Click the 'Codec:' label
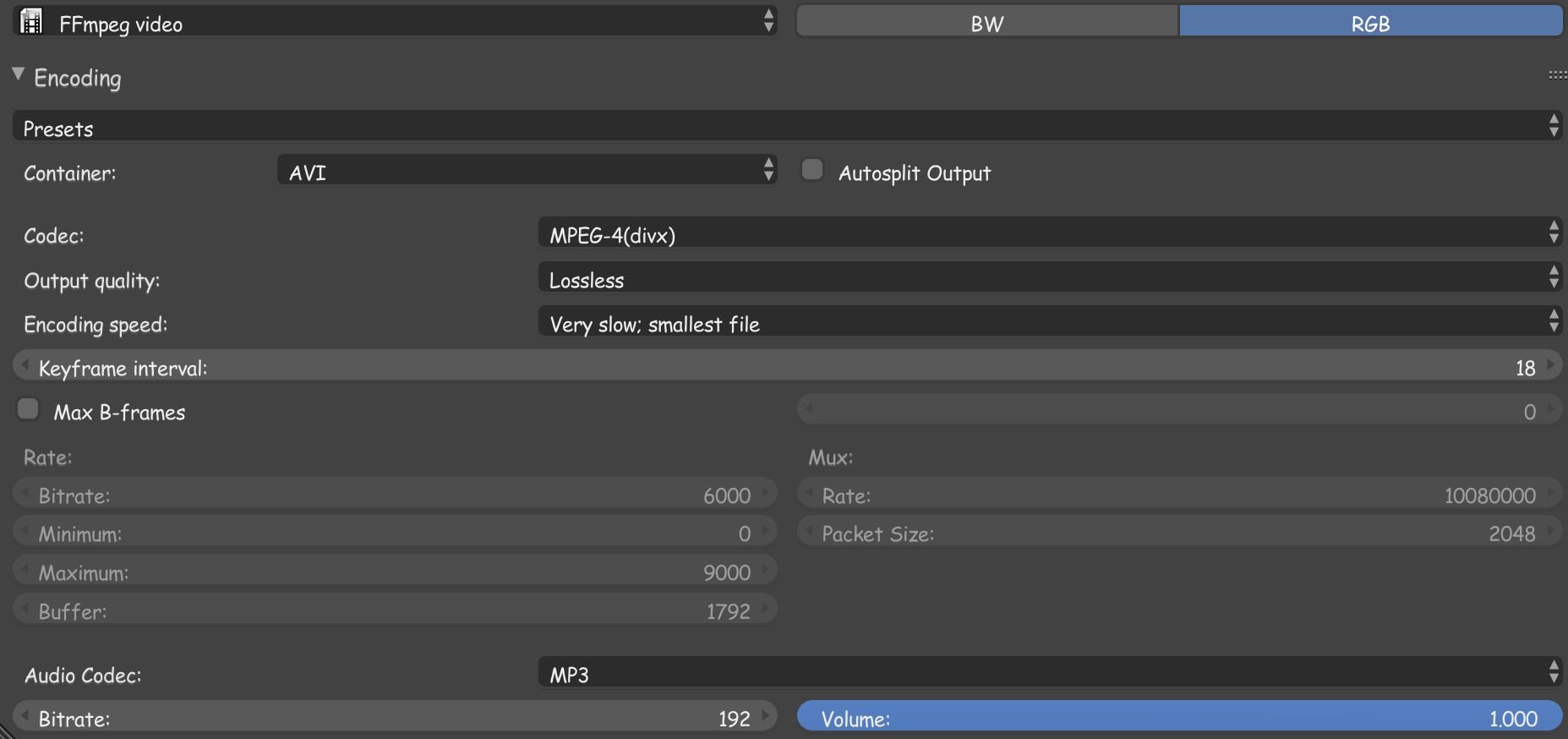1568x739 pixels. coord(53,235)
